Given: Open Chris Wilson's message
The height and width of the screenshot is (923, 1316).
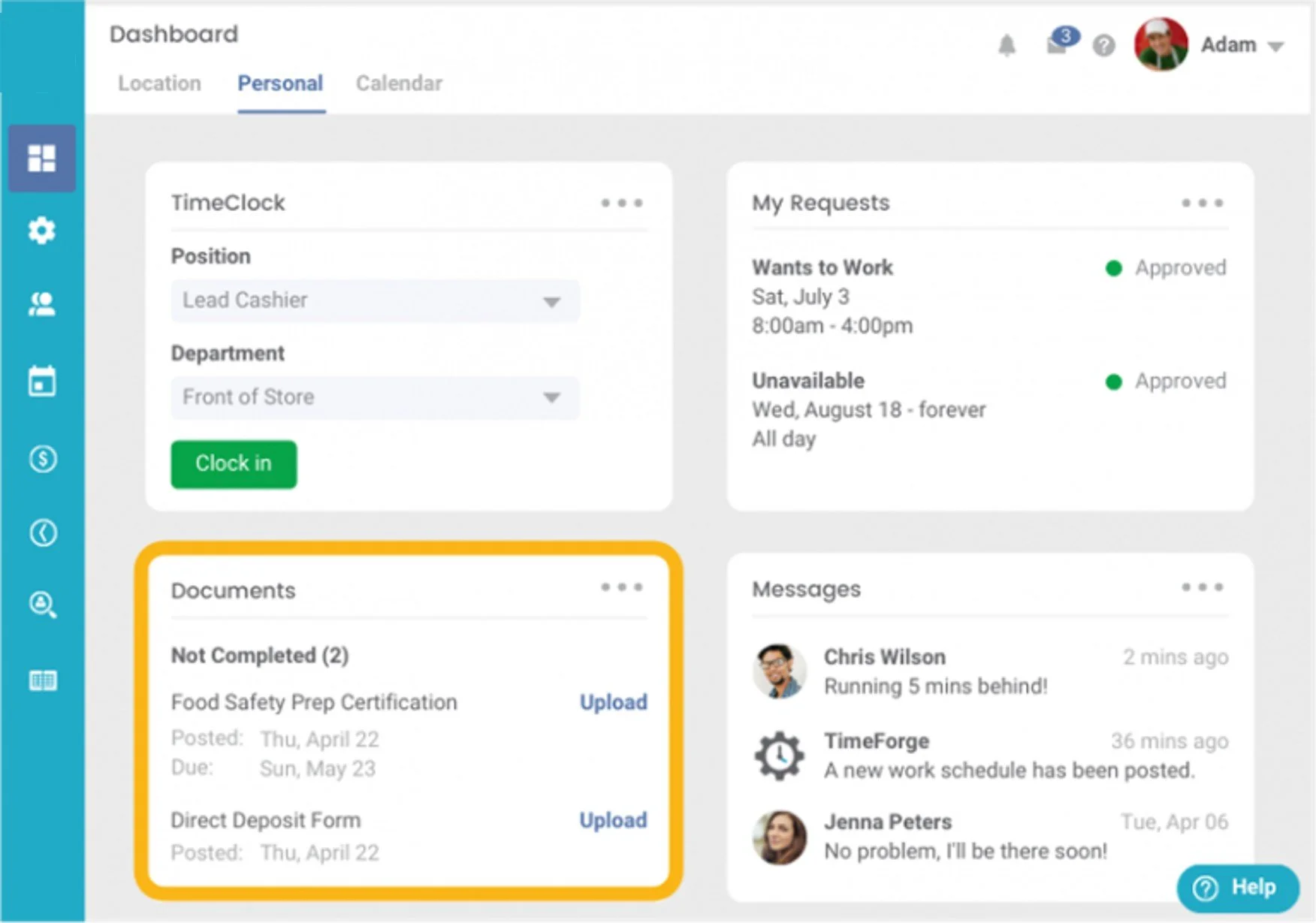Looking at the screenshot, I should click(990, 671).
